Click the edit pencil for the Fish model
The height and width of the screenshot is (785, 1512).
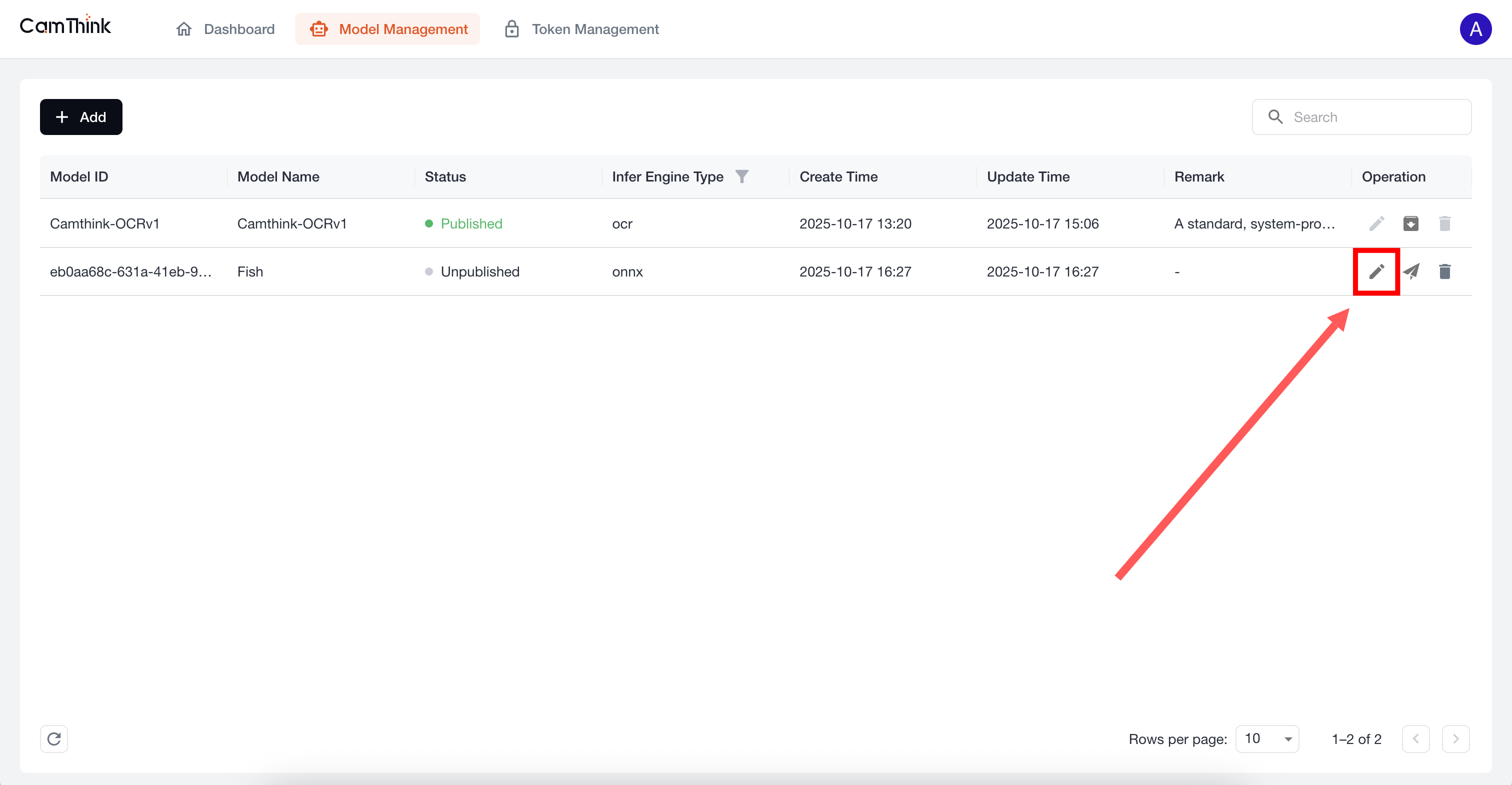click(x=1376, y=271)
